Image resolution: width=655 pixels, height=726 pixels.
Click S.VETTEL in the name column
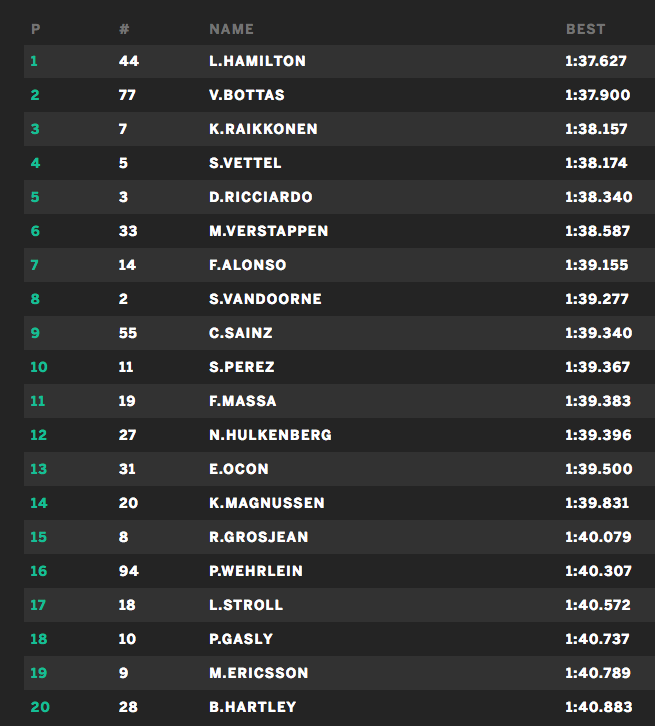(x=245, y=163)
